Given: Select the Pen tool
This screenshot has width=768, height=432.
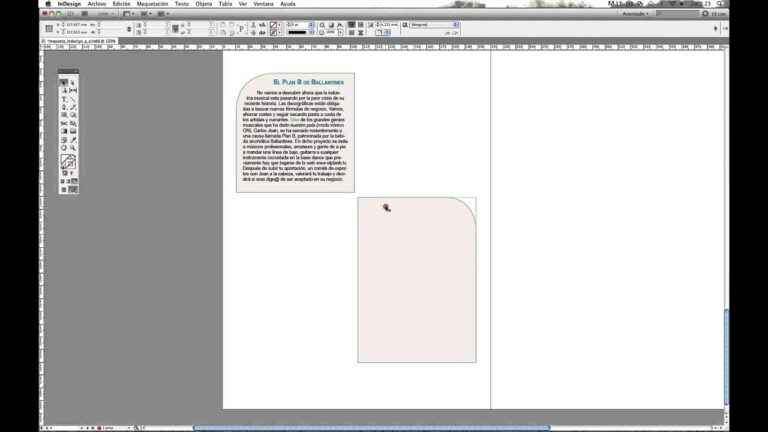Looking at the screenshot, I should (64, 107).
